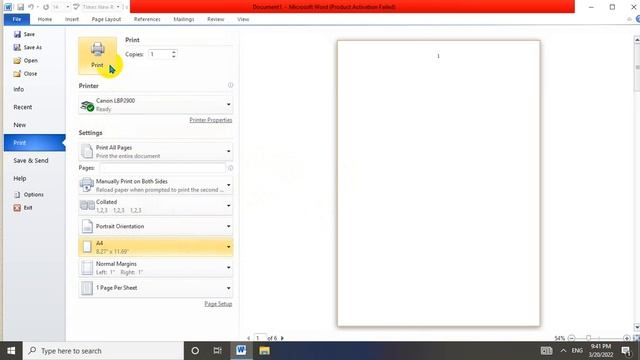Decrease the number of copies
640x360 pixels.
point(174,56)
